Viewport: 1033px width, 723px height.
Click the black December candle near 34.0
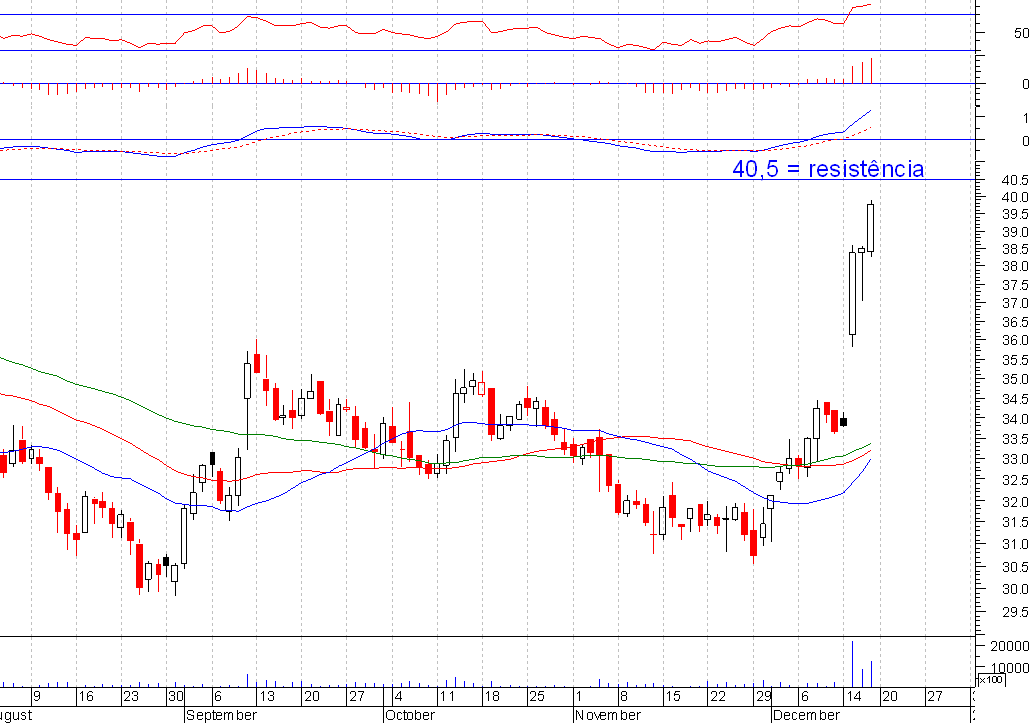click(x=843, y=422)
